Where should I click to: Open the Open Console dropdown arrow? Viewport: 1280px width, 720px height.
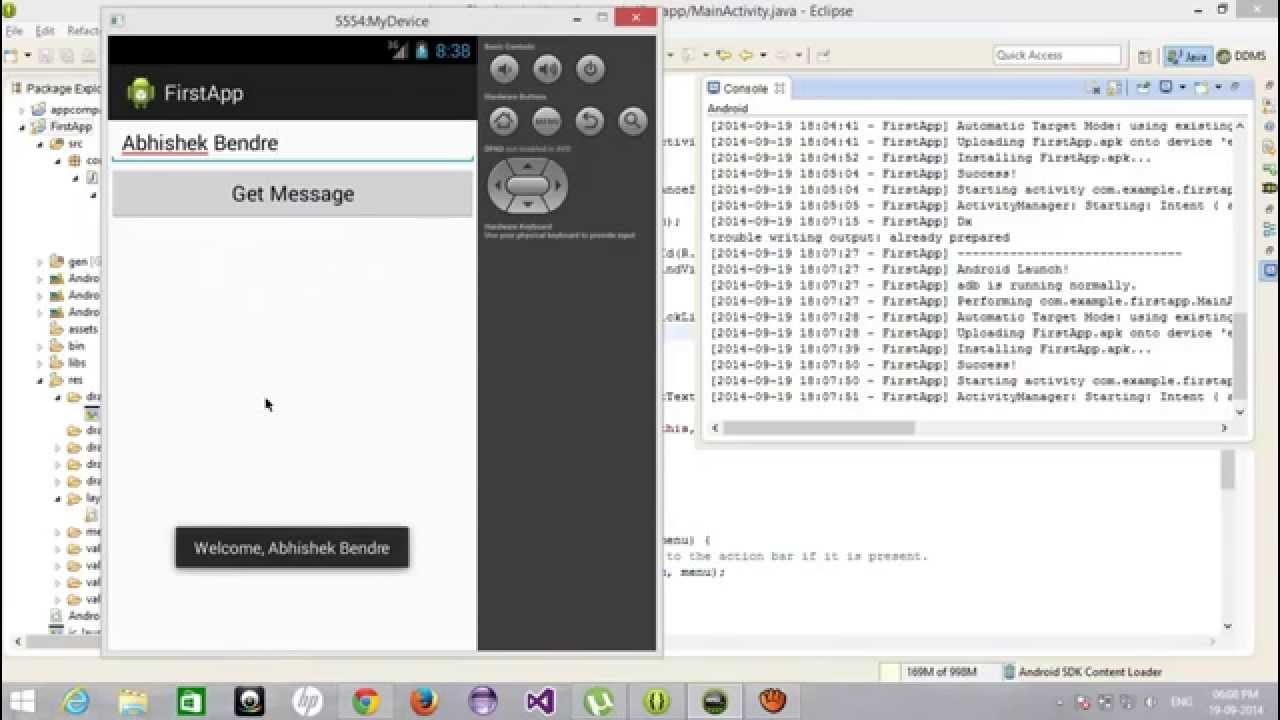[1217, 88]
